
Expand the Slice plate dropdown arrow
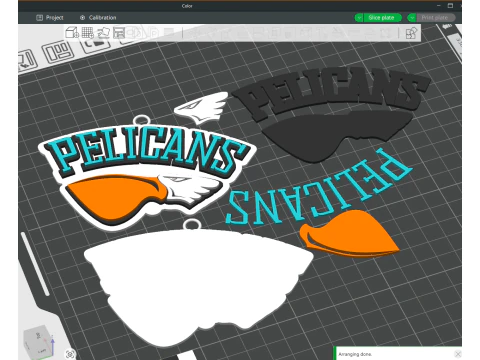click(x=359, y=18)
